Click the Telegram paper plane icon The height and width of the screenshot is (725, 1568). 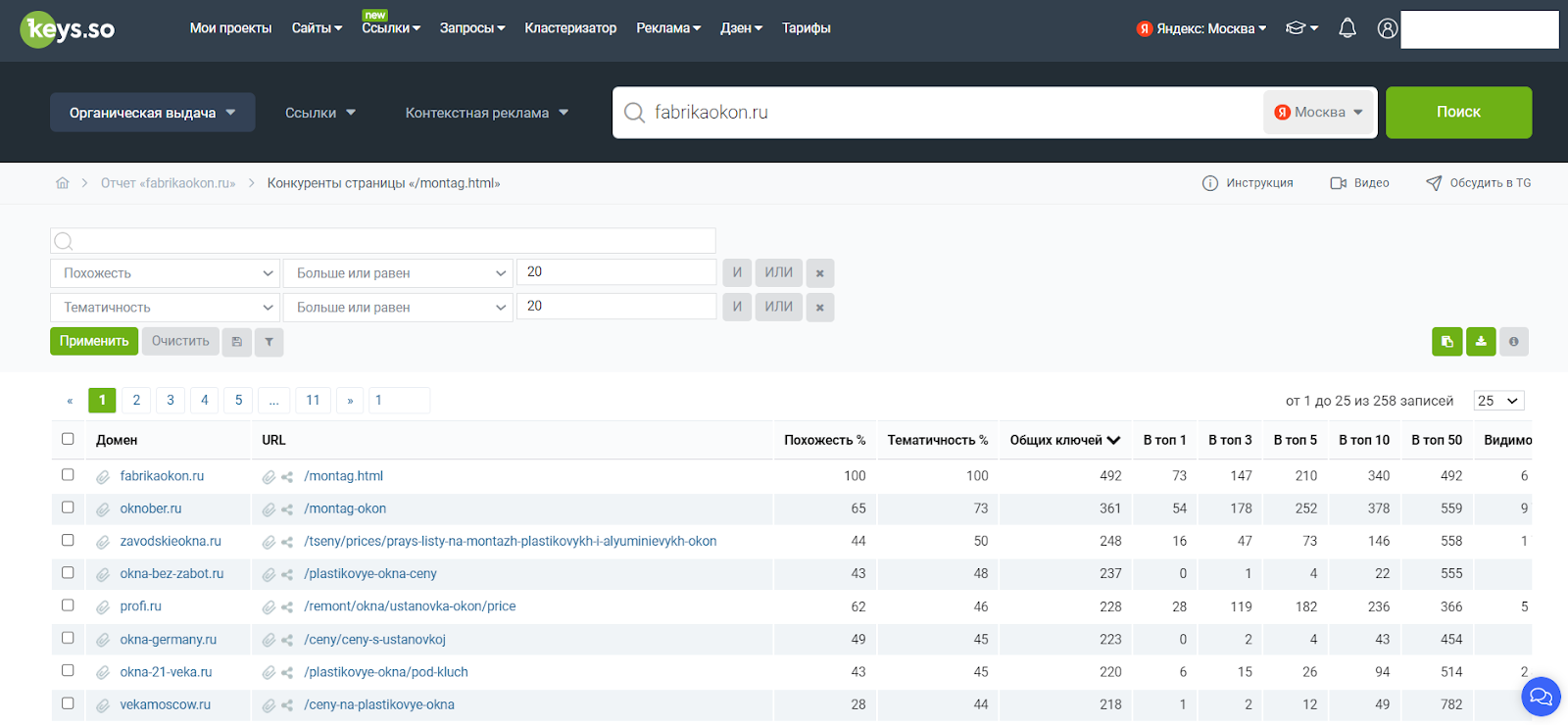(x=1434, y=183)
